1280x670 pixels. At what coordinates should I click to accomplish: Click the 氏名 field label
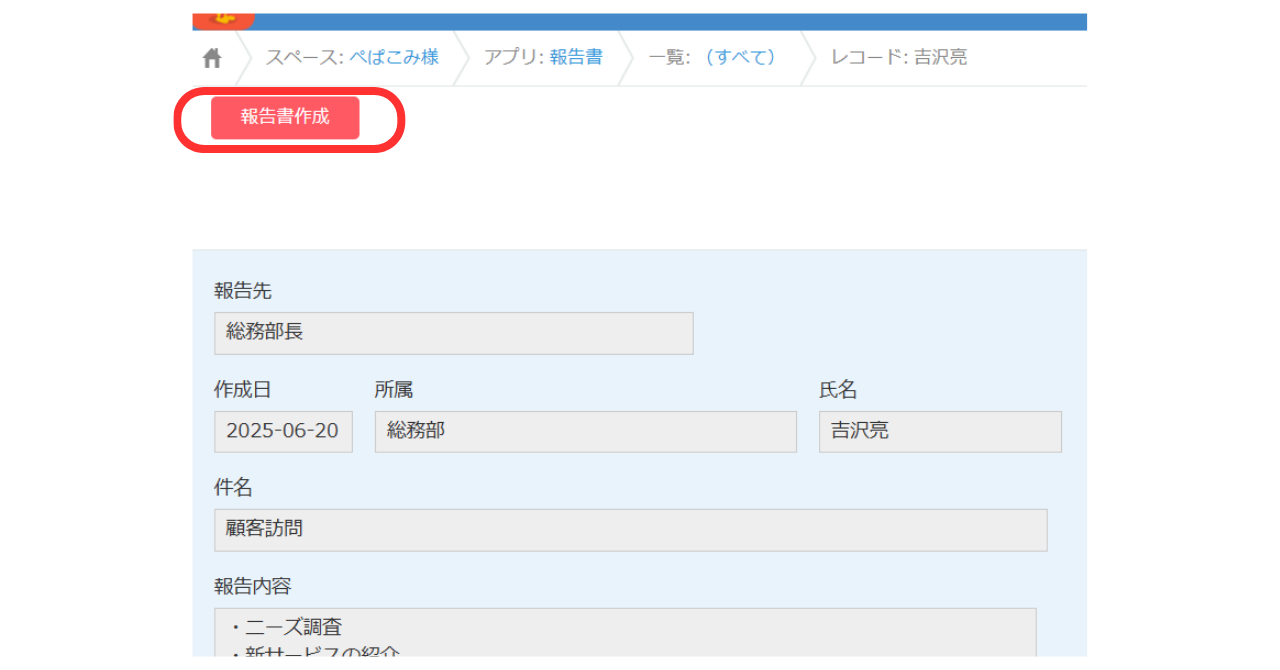coord(838,390)
